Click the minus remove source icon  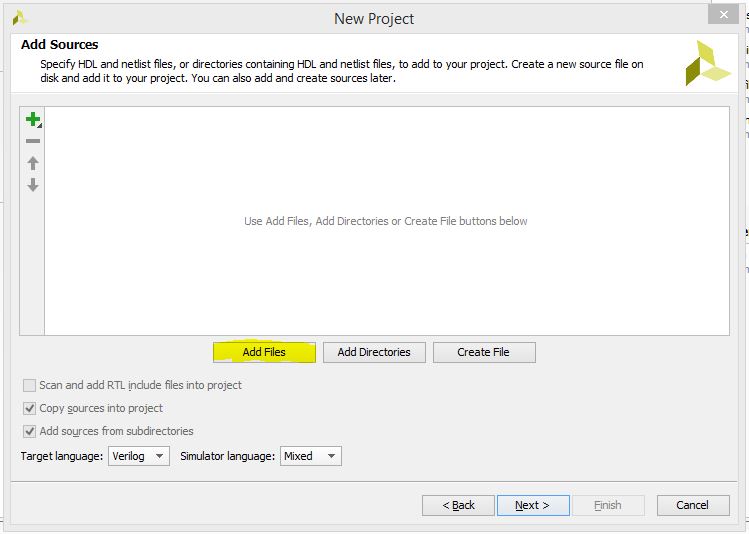click(33, 141)
